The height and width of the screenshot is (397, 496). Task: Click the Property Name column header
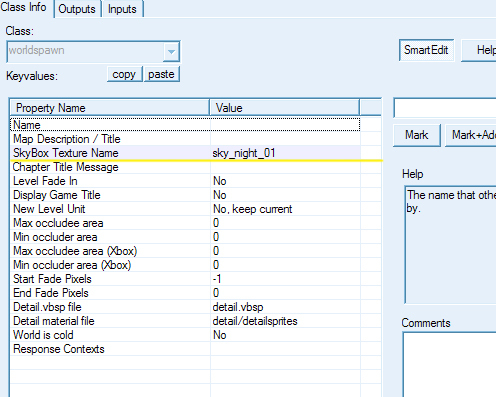click(x=110, y=108)
